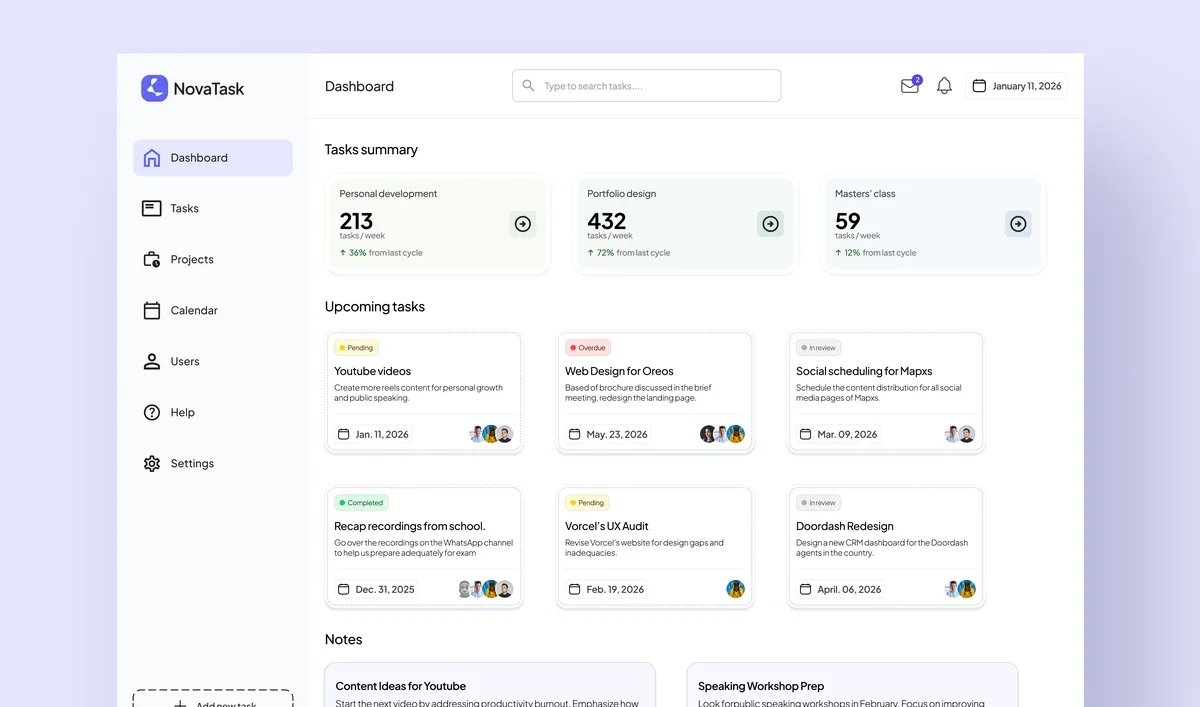The width and height of the screenshot is (1200, 707).
Task: Click the Dec. 31, 2025 due date
Action: pyautogui.click(x=385, y=589)
